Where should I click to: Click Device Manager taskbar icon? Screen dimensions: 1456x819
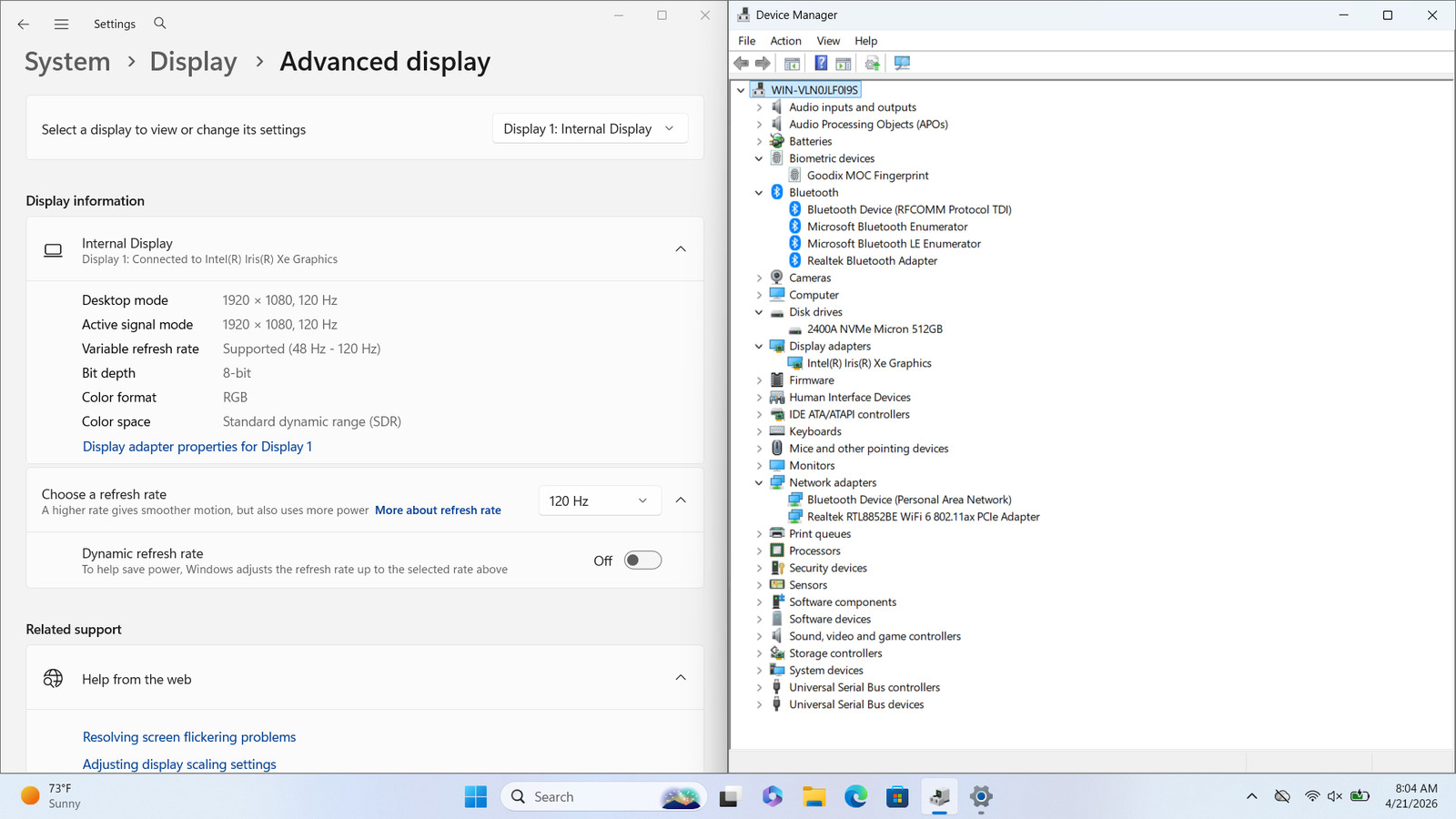coord(939,797)
